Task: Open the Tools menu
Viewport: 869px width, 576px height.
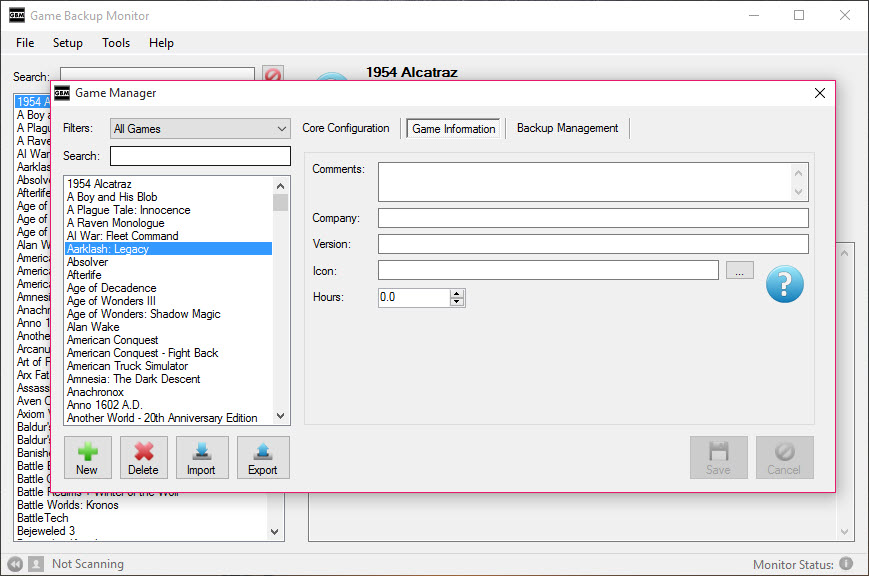Action: tap(116, 43)
